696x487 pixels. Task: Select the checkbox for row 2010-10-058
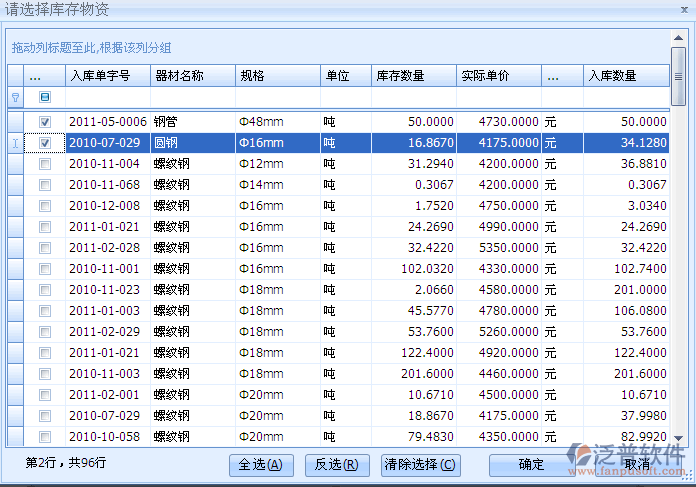tap(45, 437)
